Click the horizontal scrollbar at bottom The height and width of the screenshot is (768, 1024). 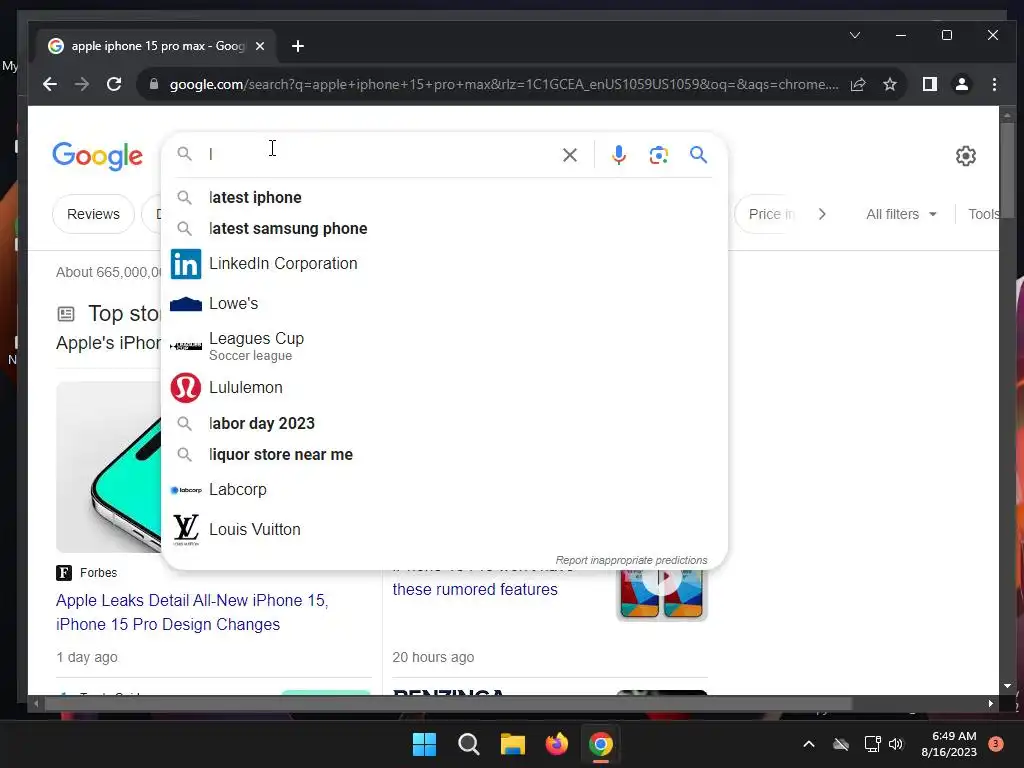click(x=448, y=704)
